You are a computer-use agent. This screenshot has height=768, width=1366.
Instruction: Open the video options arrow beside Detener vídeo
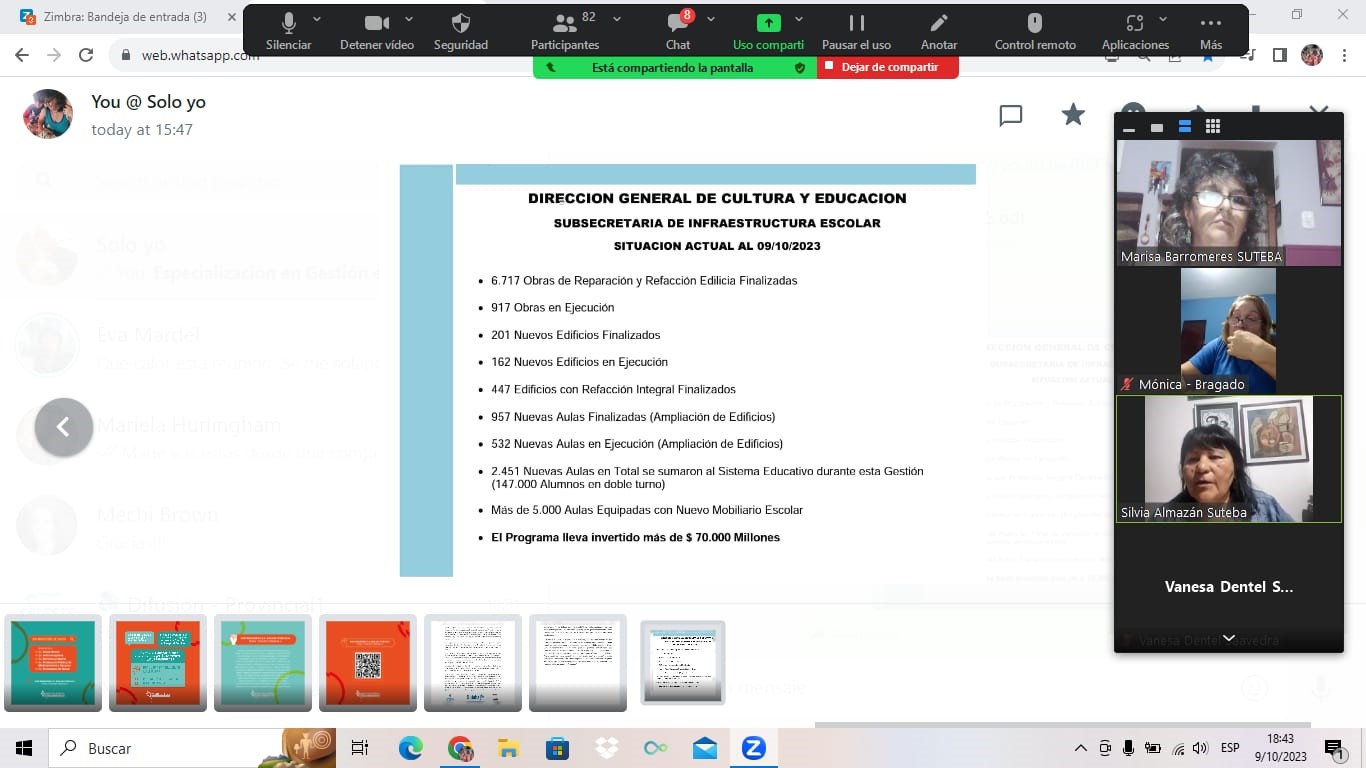409,20
